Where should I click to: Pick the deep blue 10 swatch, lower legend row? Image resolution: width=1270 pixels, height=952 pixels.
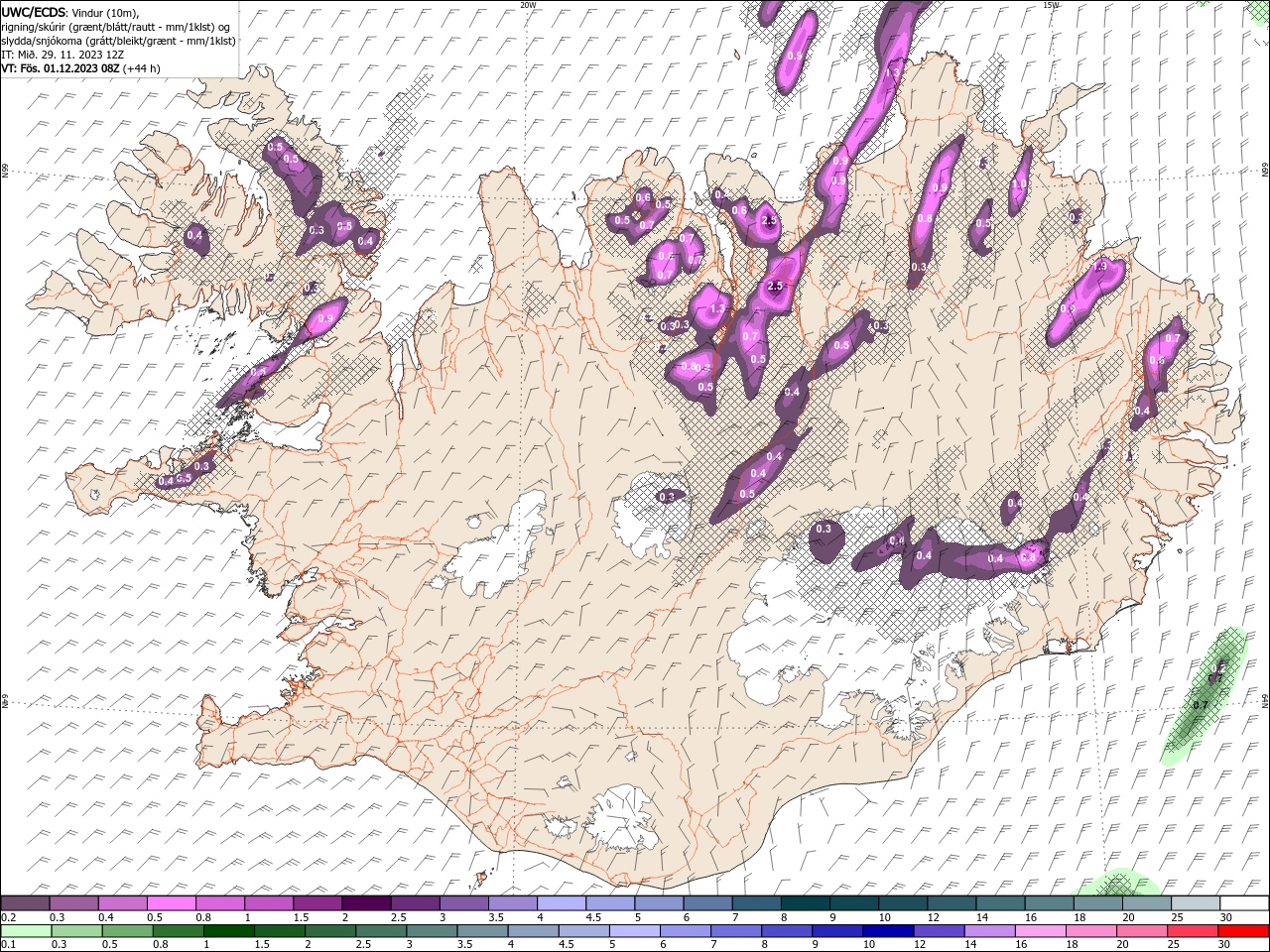coord(889,931)
